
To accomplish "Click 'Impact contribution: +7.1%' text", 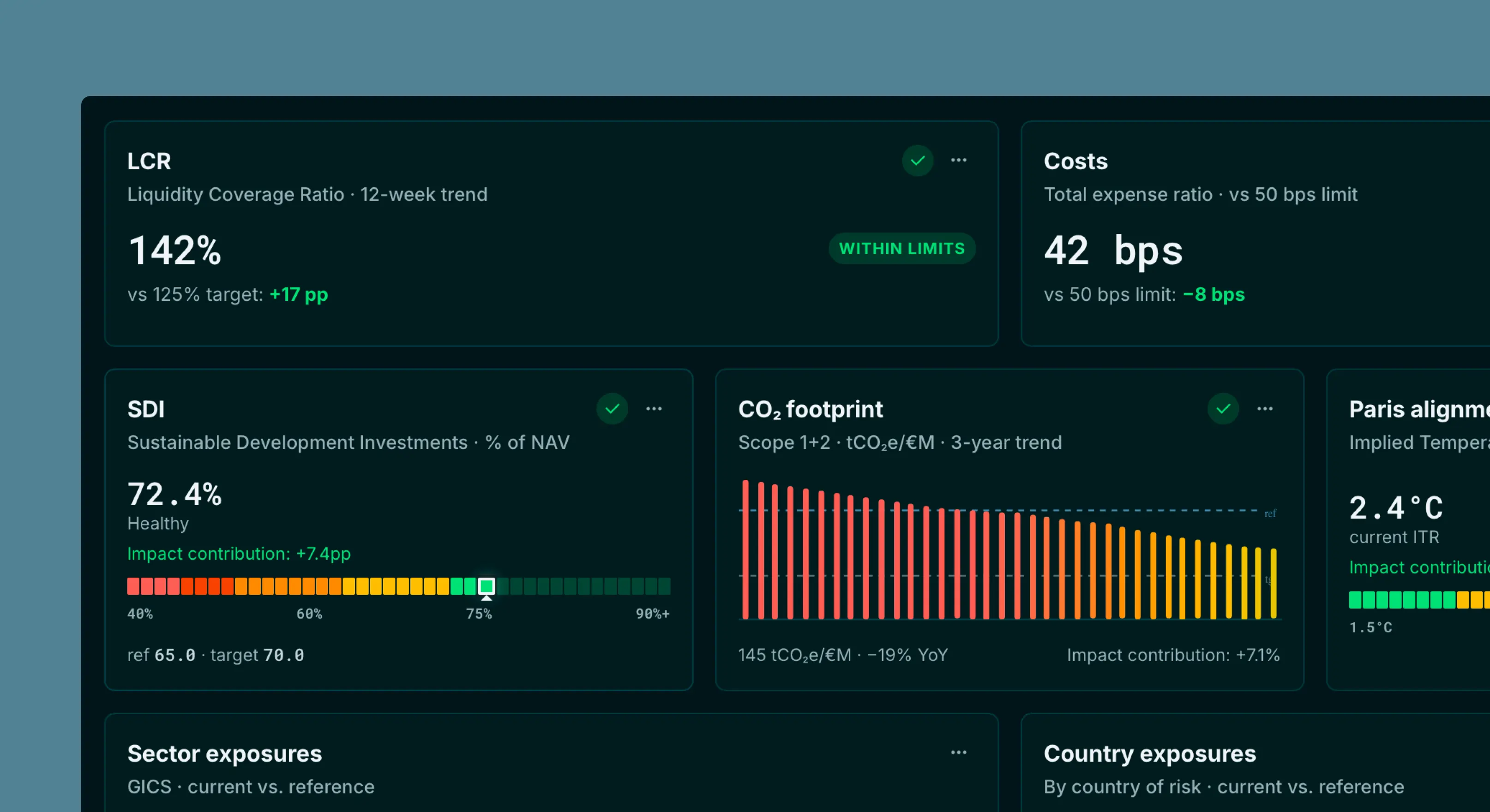I will tap(1173, 655).
